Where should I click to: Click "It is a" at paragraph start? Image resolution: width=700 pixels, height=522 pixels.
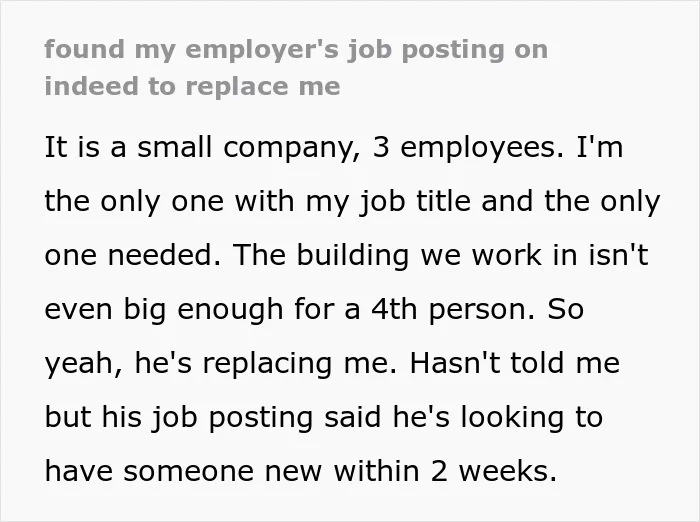coord(86,147)
